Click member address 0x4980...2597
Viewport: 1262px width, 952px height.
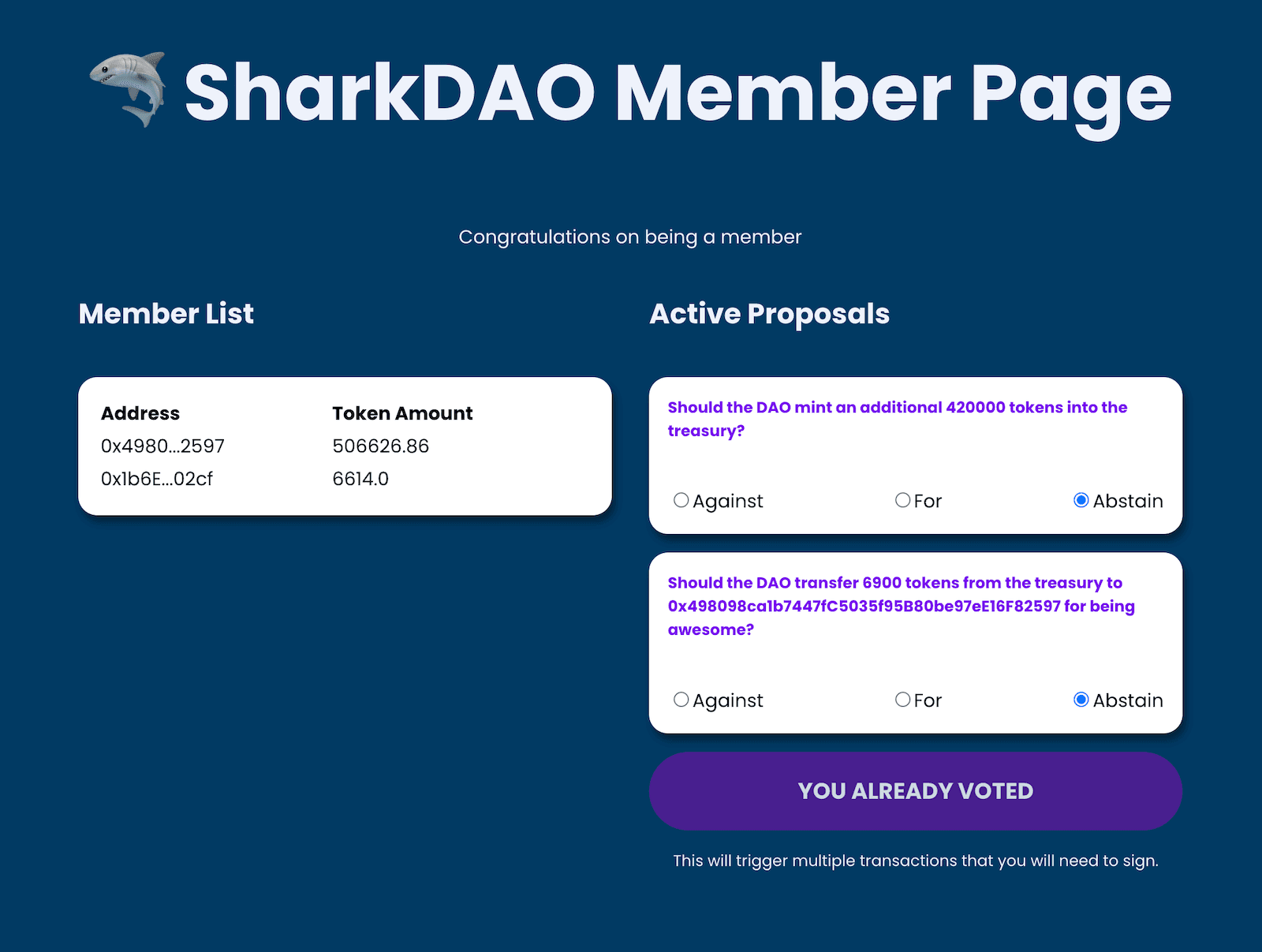tap(162, 446)
